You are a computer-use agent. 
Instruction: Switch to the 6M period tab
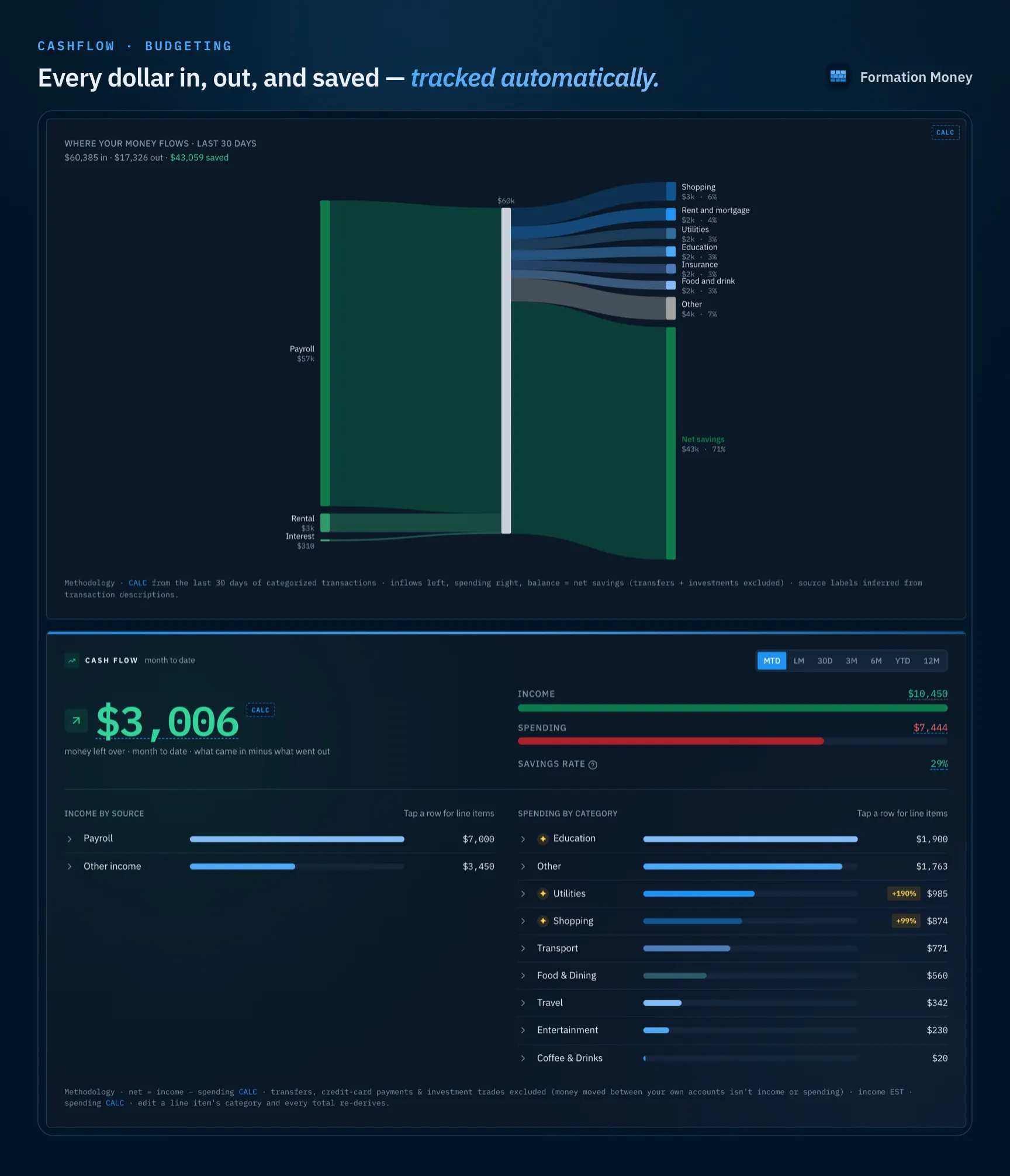pyautogui.click(x=876, y=661)
